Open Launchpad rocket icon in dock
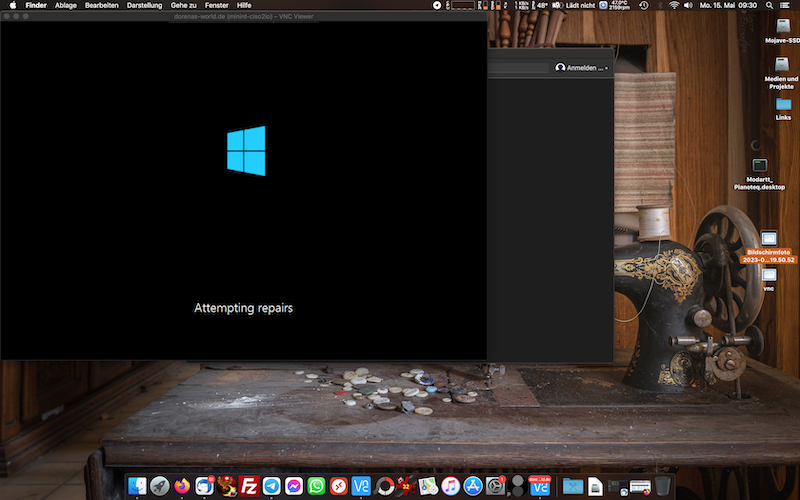 tap(159, 486)
